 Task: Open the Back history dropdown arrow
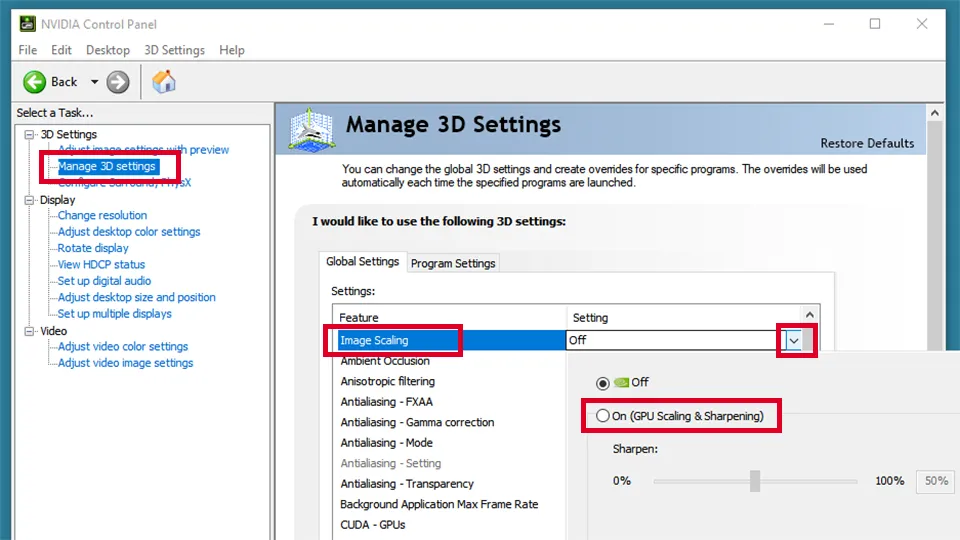(94, 82)
